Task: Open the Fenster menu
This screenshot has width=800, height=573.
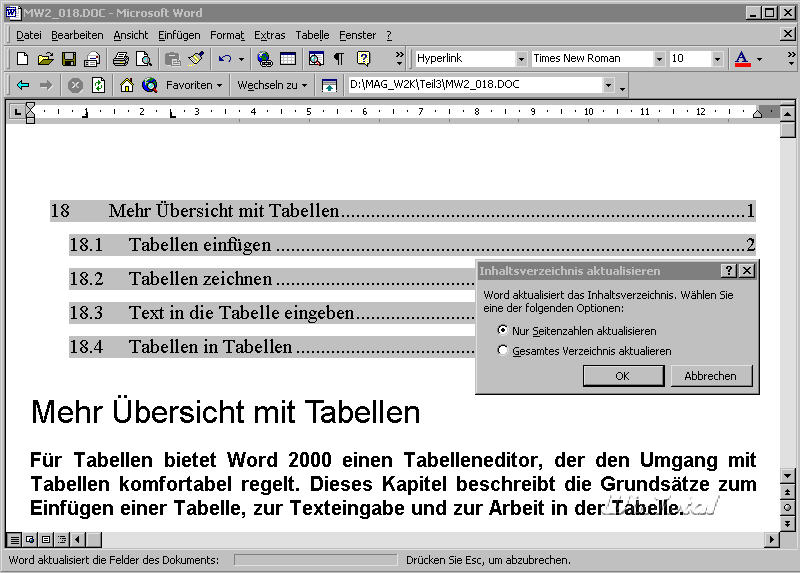Action: 357,35
